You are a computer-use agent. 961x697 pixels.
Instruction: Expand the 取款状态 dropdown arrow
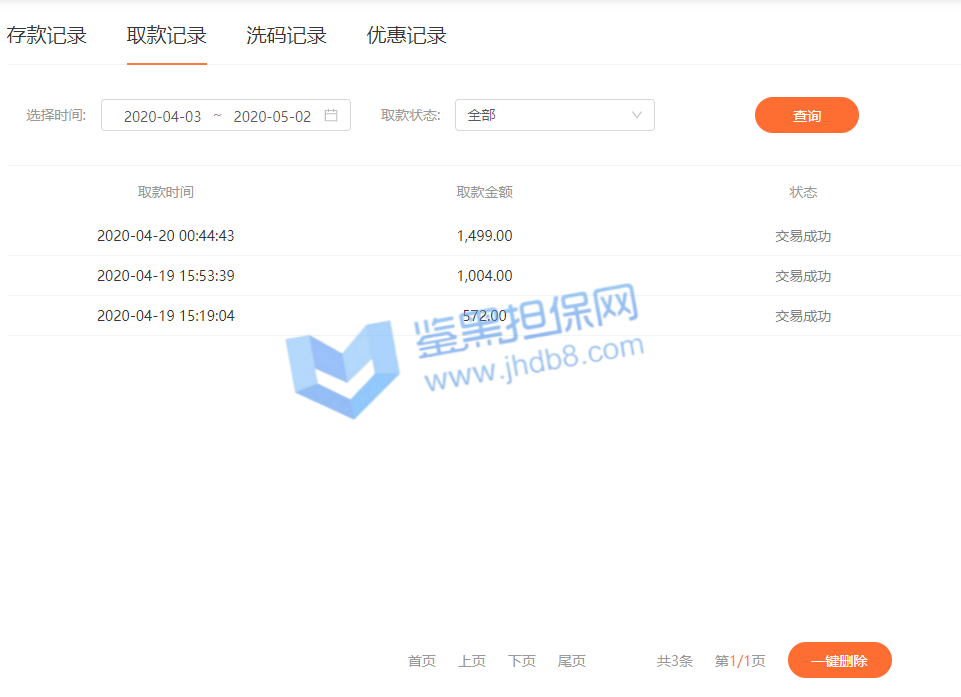click(637, 115)
